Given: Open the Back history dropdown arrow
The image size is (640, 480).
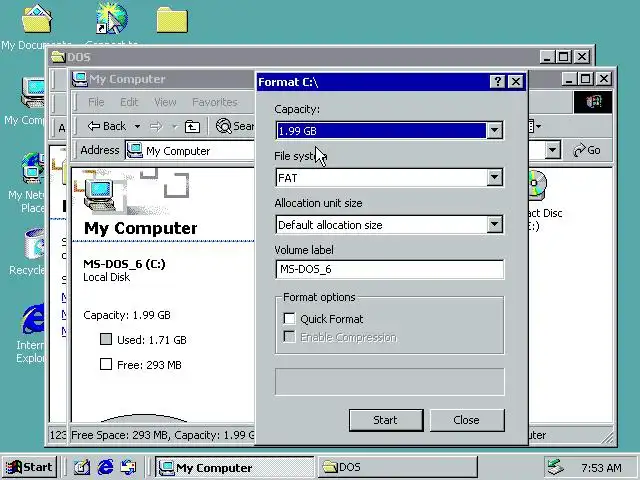Looking at the screenshot, I should coord(138,127).
